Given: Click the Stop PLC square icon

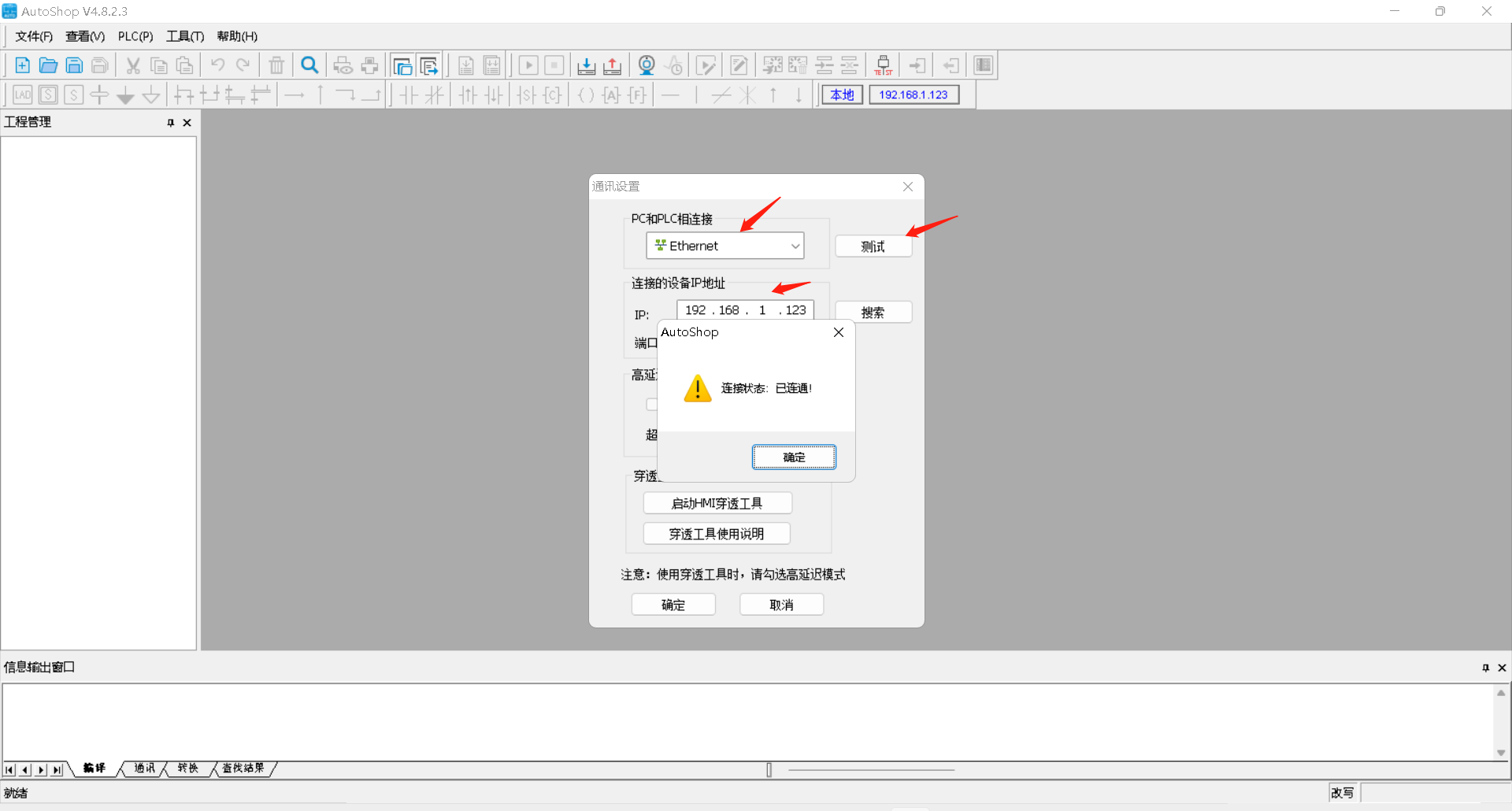Looking at the screenshot, I should click(x=554, y=65).
